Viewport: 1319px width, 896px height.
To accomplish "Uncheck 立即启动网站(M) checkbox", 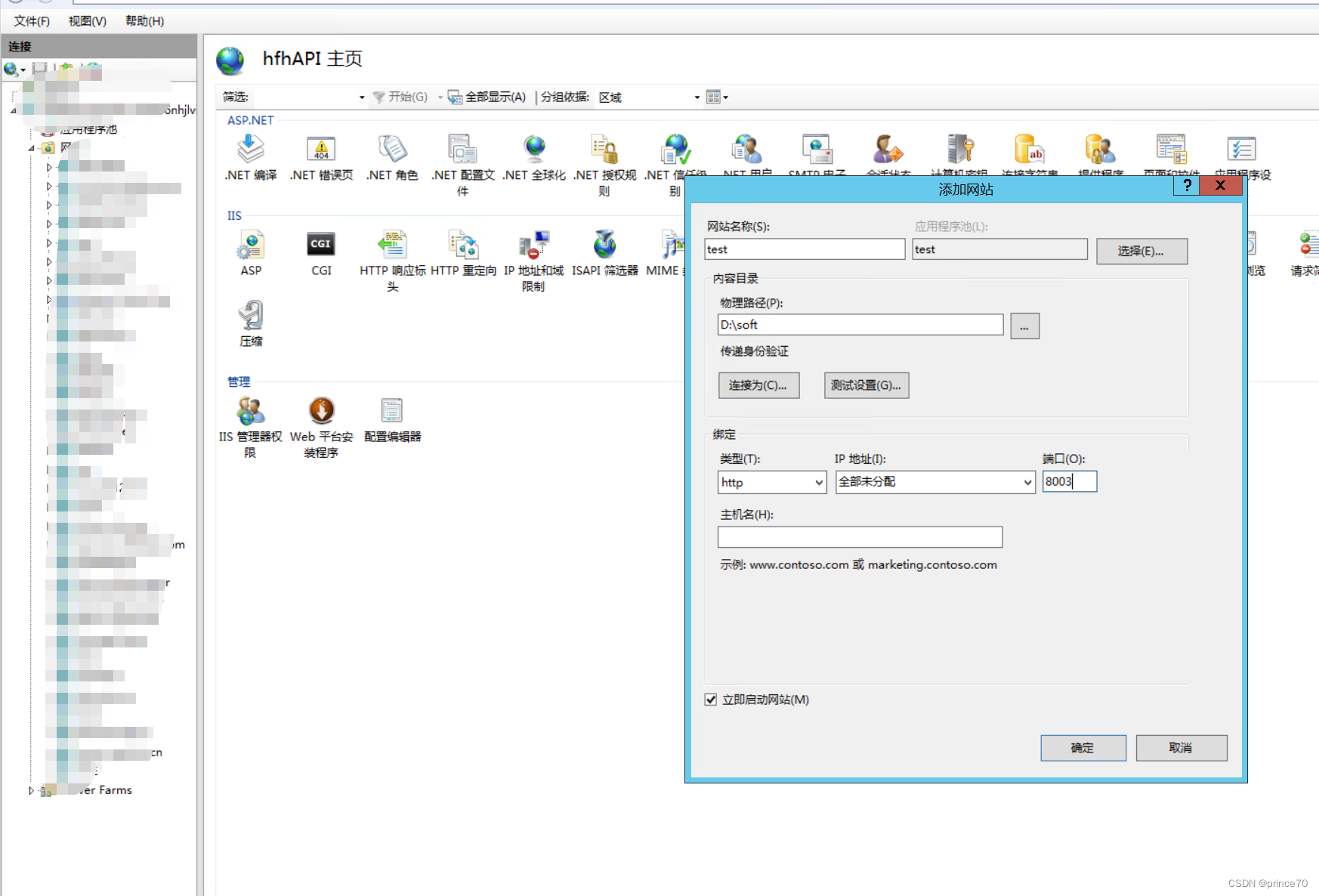I will pyautogui.click(x=710, y=700).
